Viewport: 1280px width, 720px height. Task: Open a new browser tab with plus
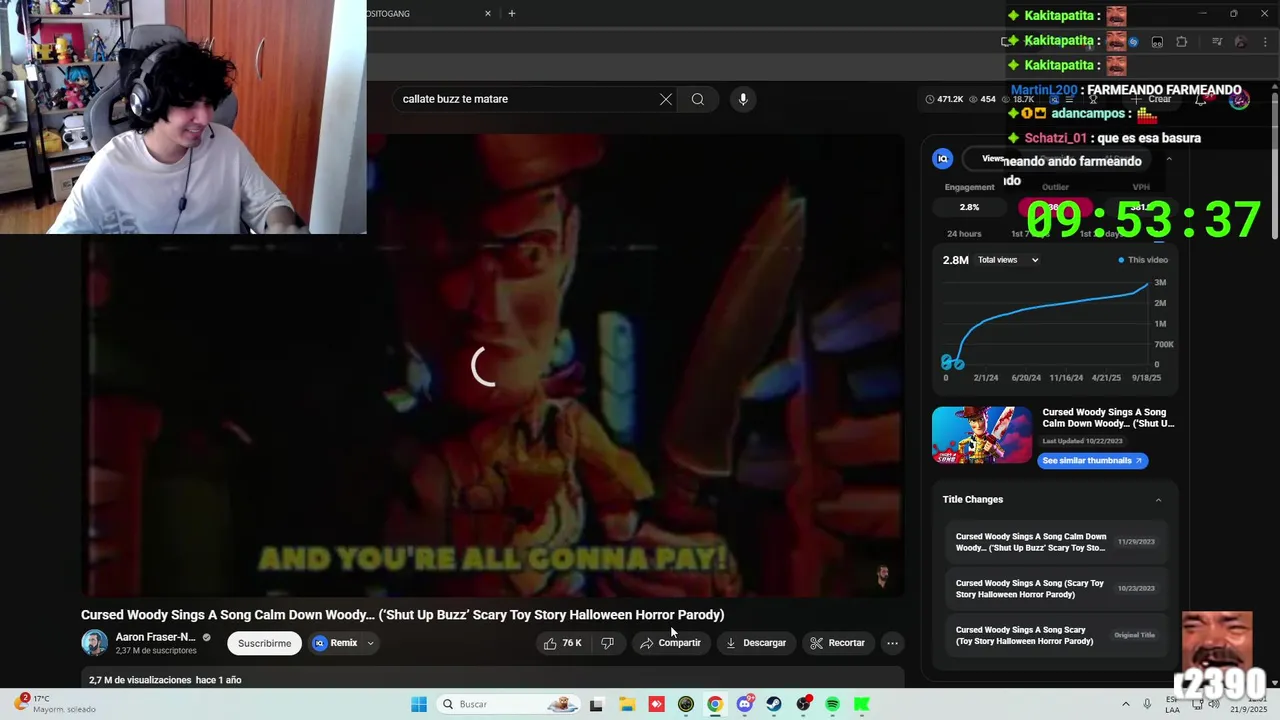pos(512,14)
